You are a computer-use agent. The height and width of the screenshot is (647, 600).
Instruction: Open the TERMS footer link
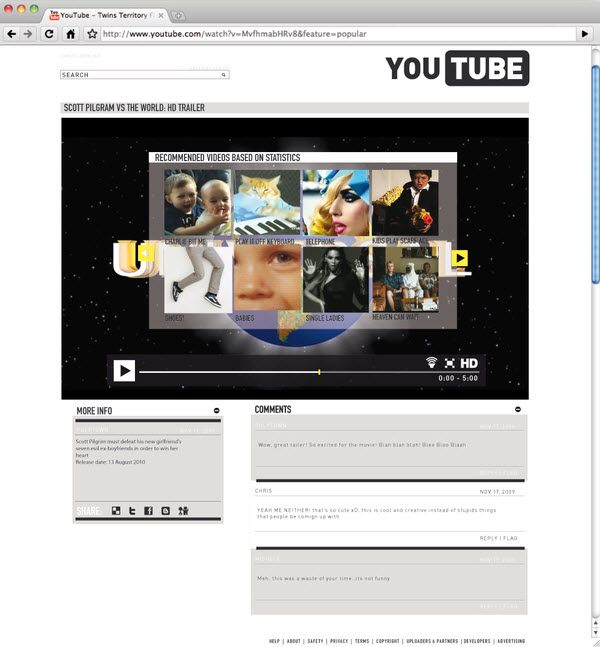click(362, 641)
